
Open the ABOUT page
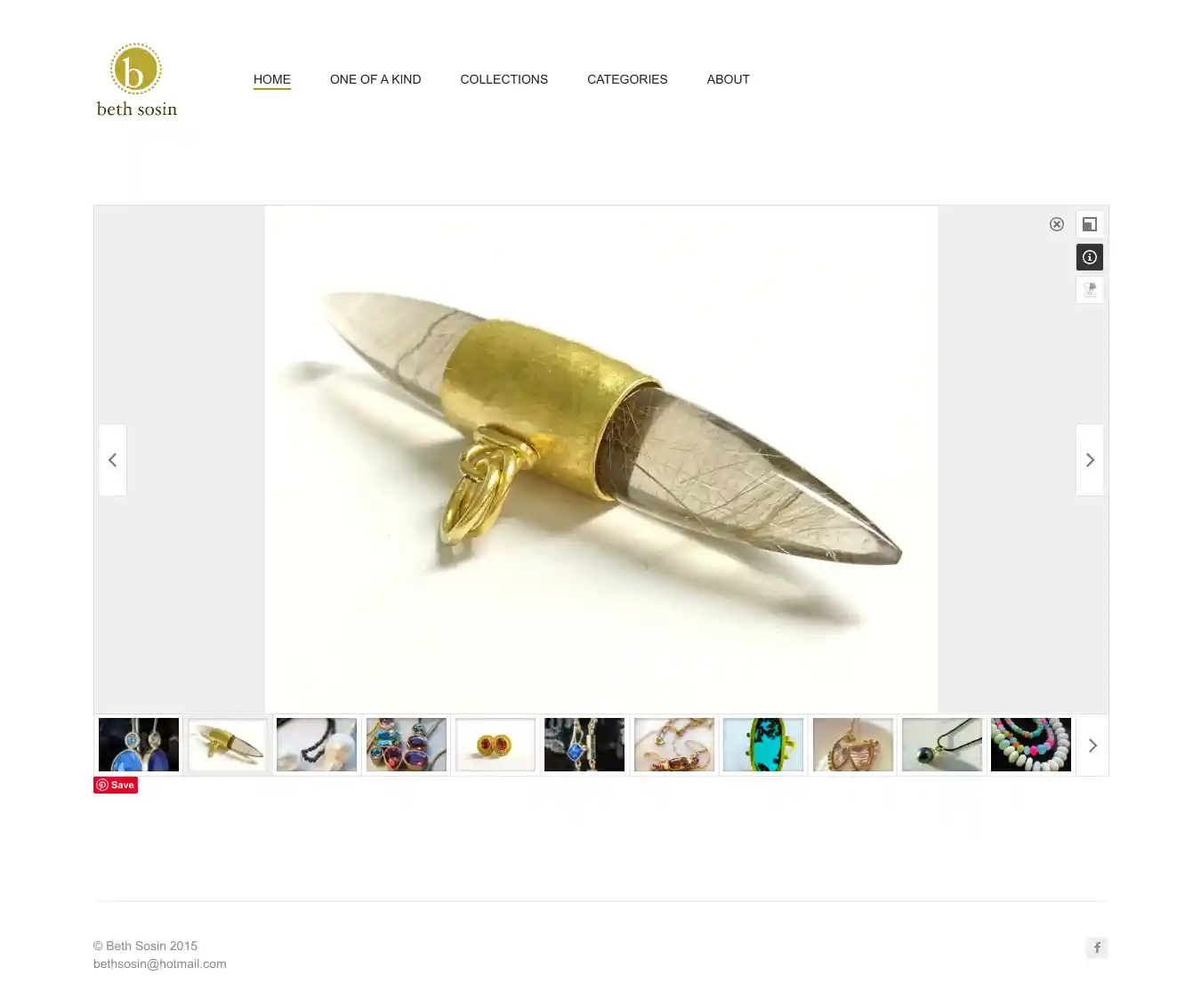tap(729, 79)
